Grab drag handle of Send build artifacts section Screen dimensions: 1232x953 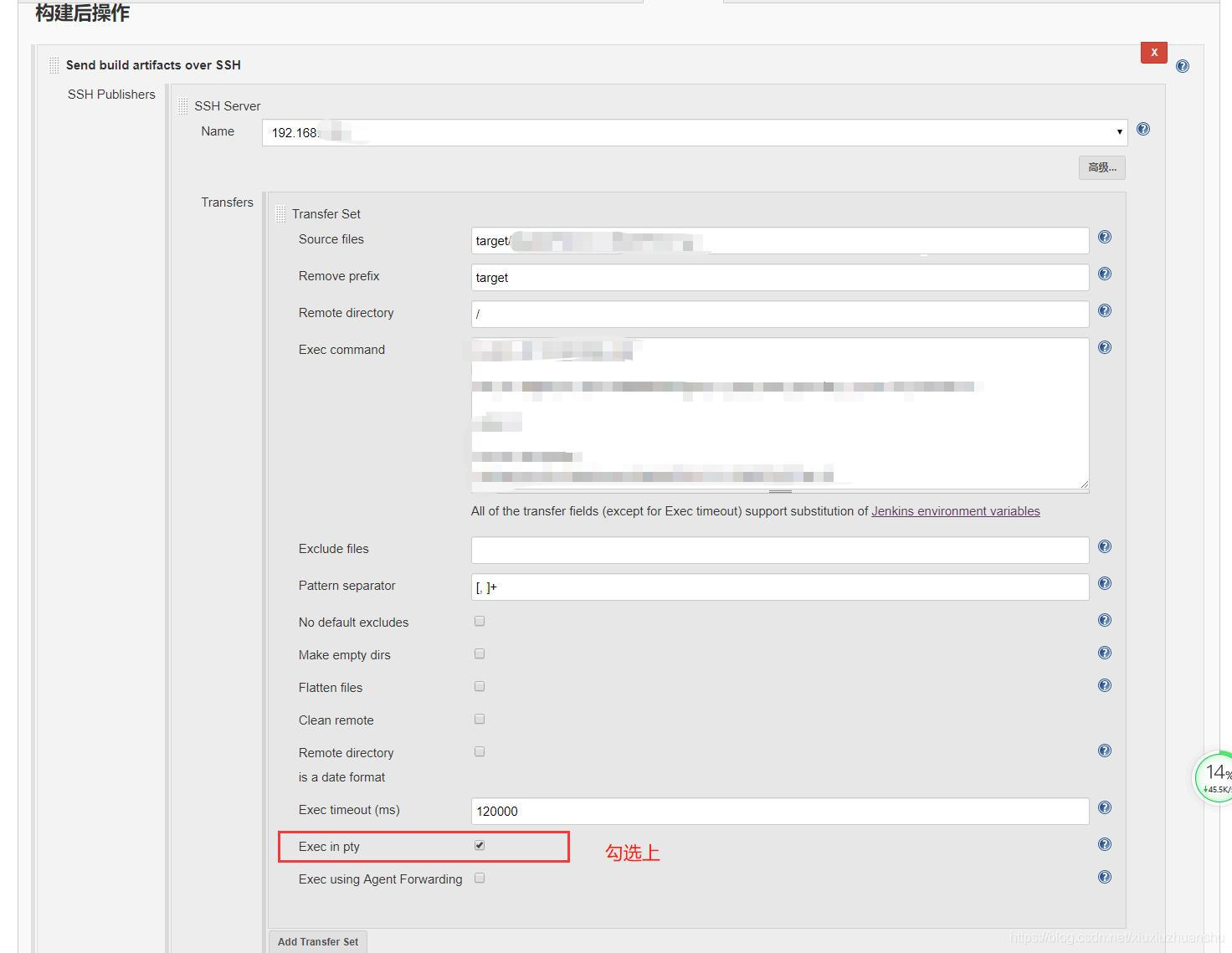(x=54, y=65)
